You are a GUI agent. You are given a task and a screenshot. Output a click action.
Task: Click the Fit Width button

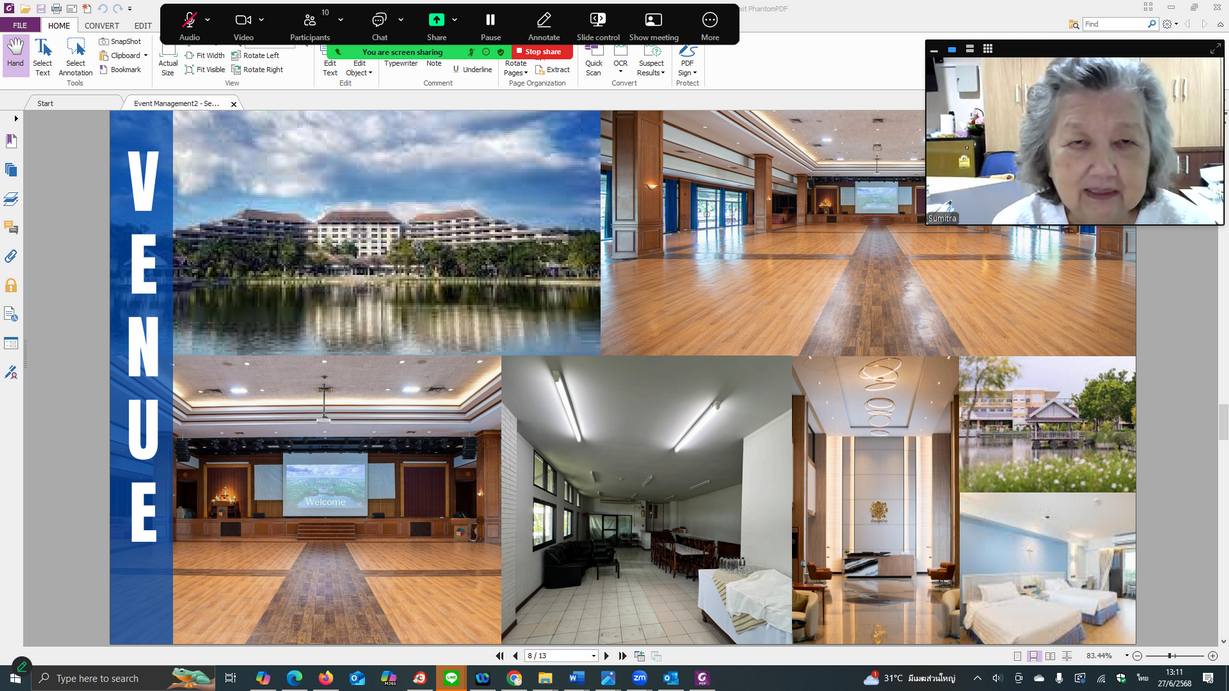point(205,56)
